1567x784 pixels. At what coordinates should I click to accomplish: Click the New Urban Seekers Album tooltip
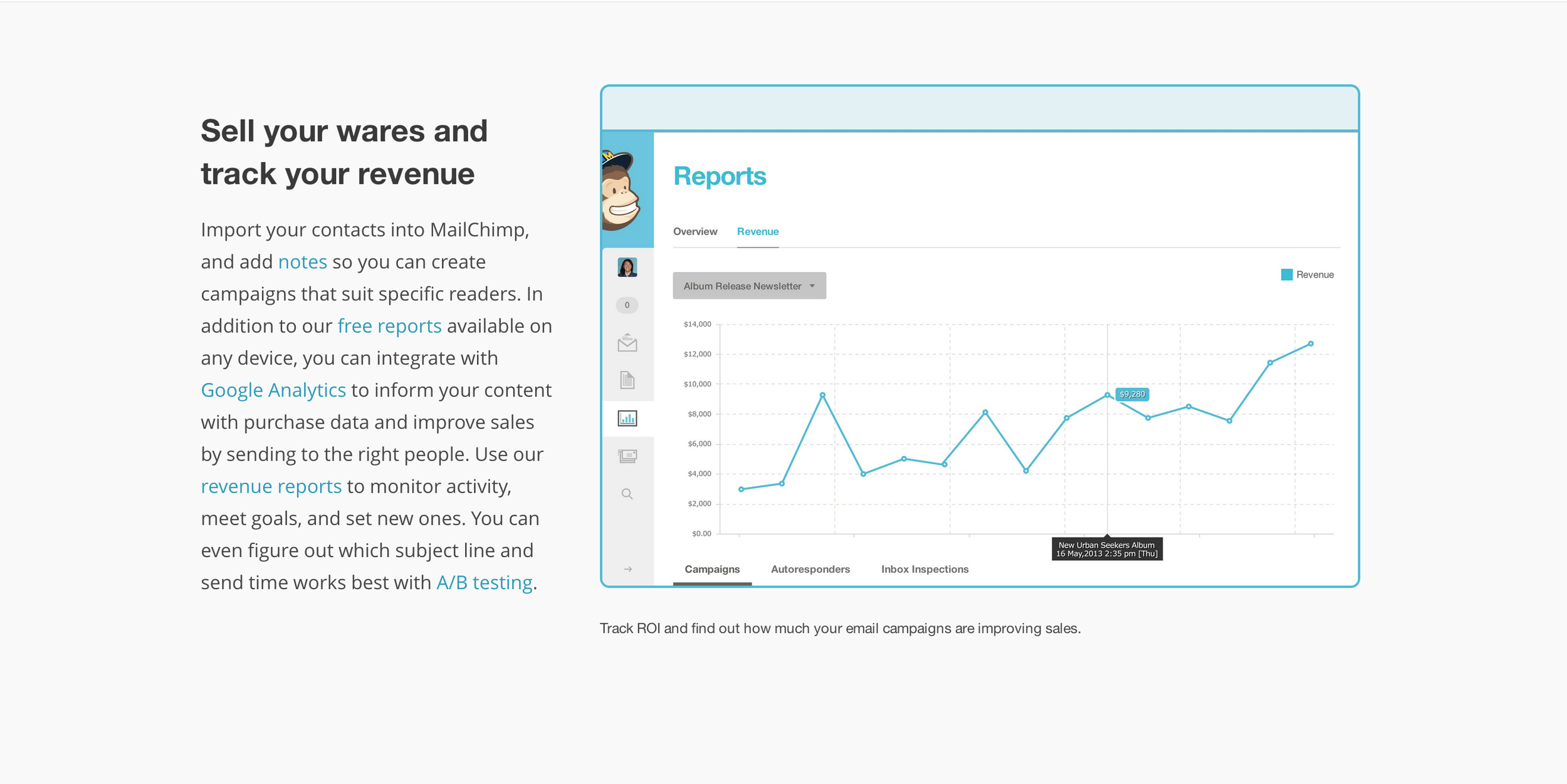(1107, 549)
